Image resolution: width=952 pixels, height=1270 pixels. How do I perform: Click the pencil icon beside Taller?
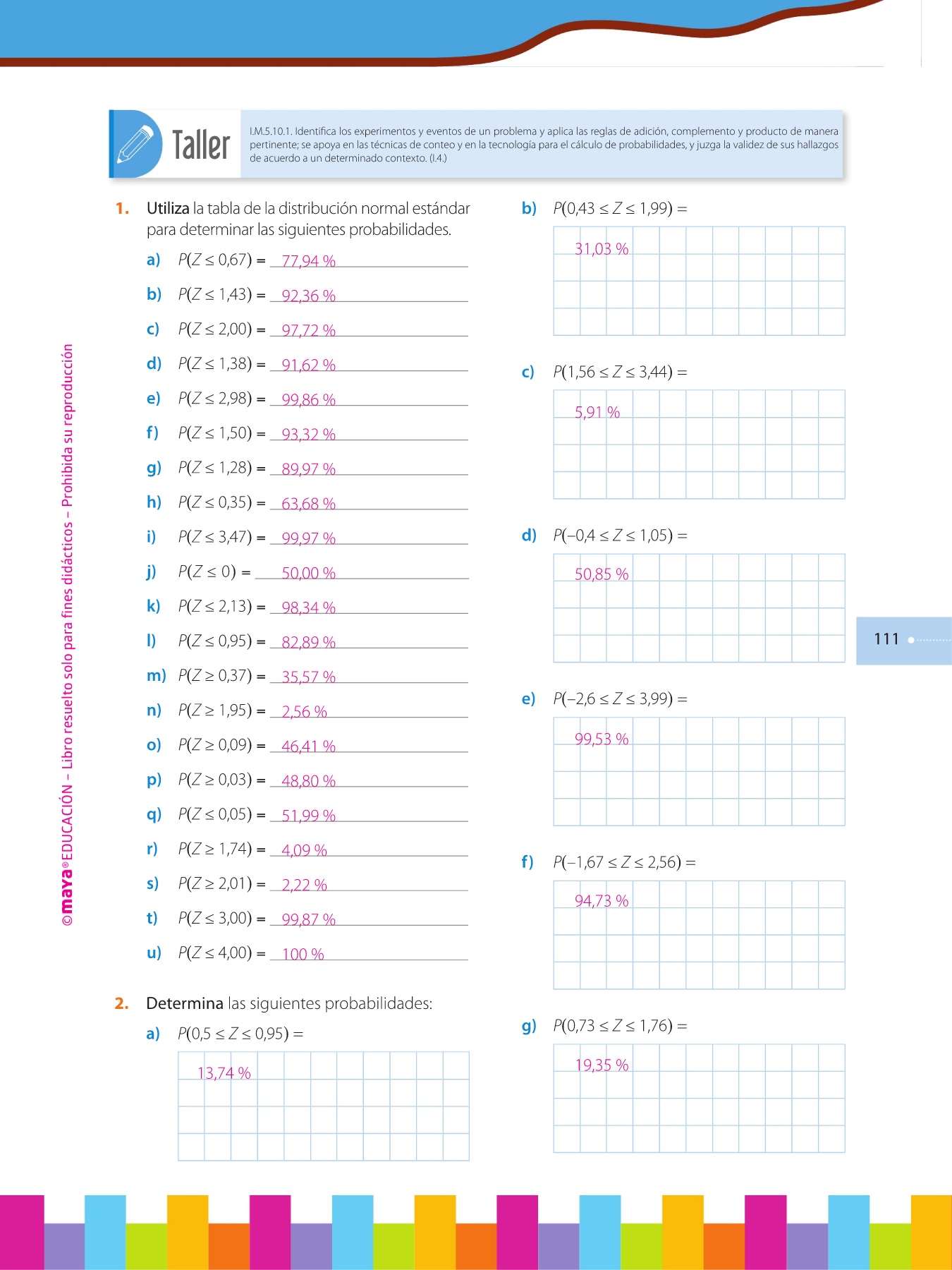[x=135, y=144]
